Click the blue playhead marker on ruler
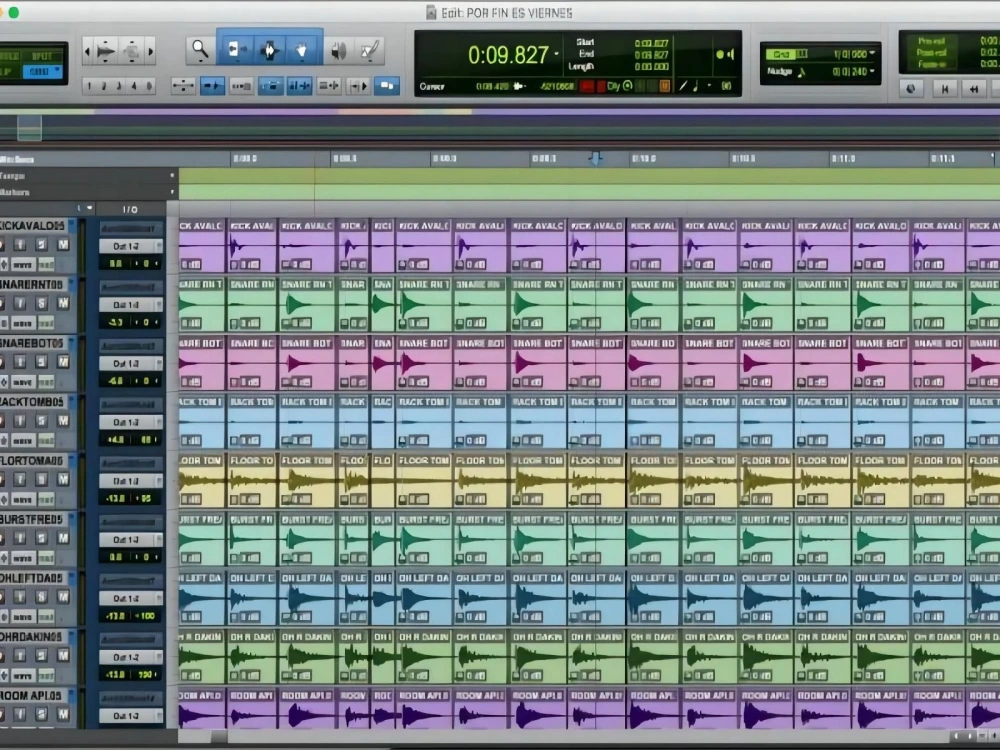1000x750 pixels. [x=596, y=158]
